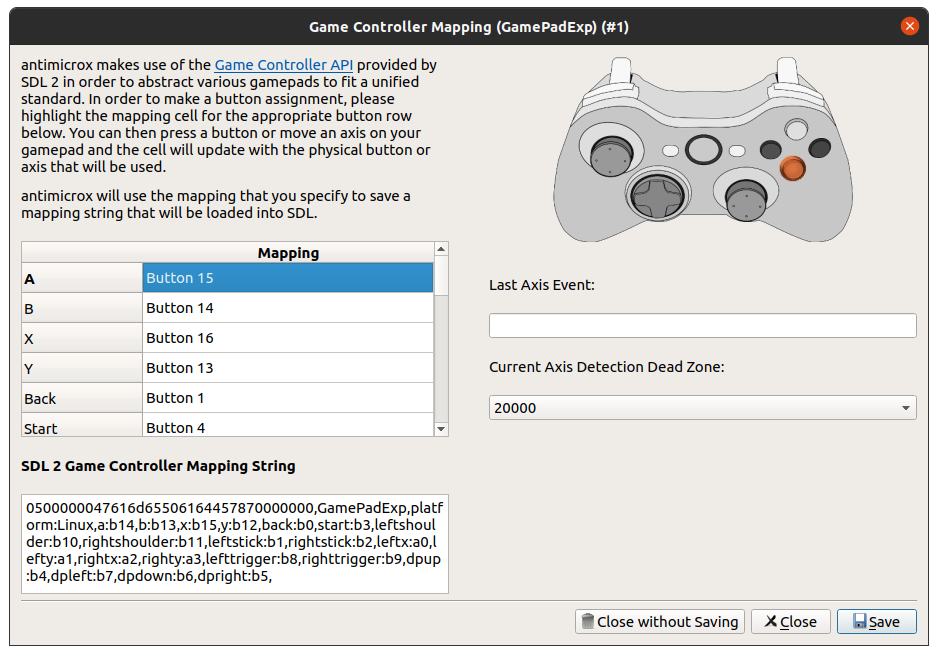Select the Button 14 mapping cell
The height and width of the screenshot is (655, 938).
(288, 308)
